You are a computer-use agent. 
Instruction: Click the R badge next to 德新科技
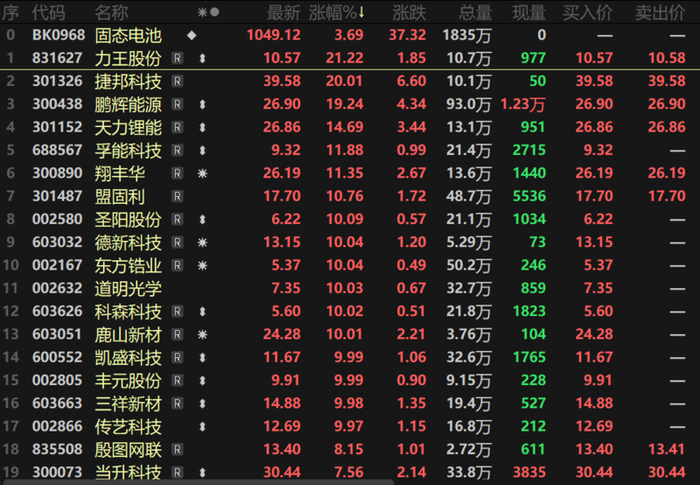(177, 242)
